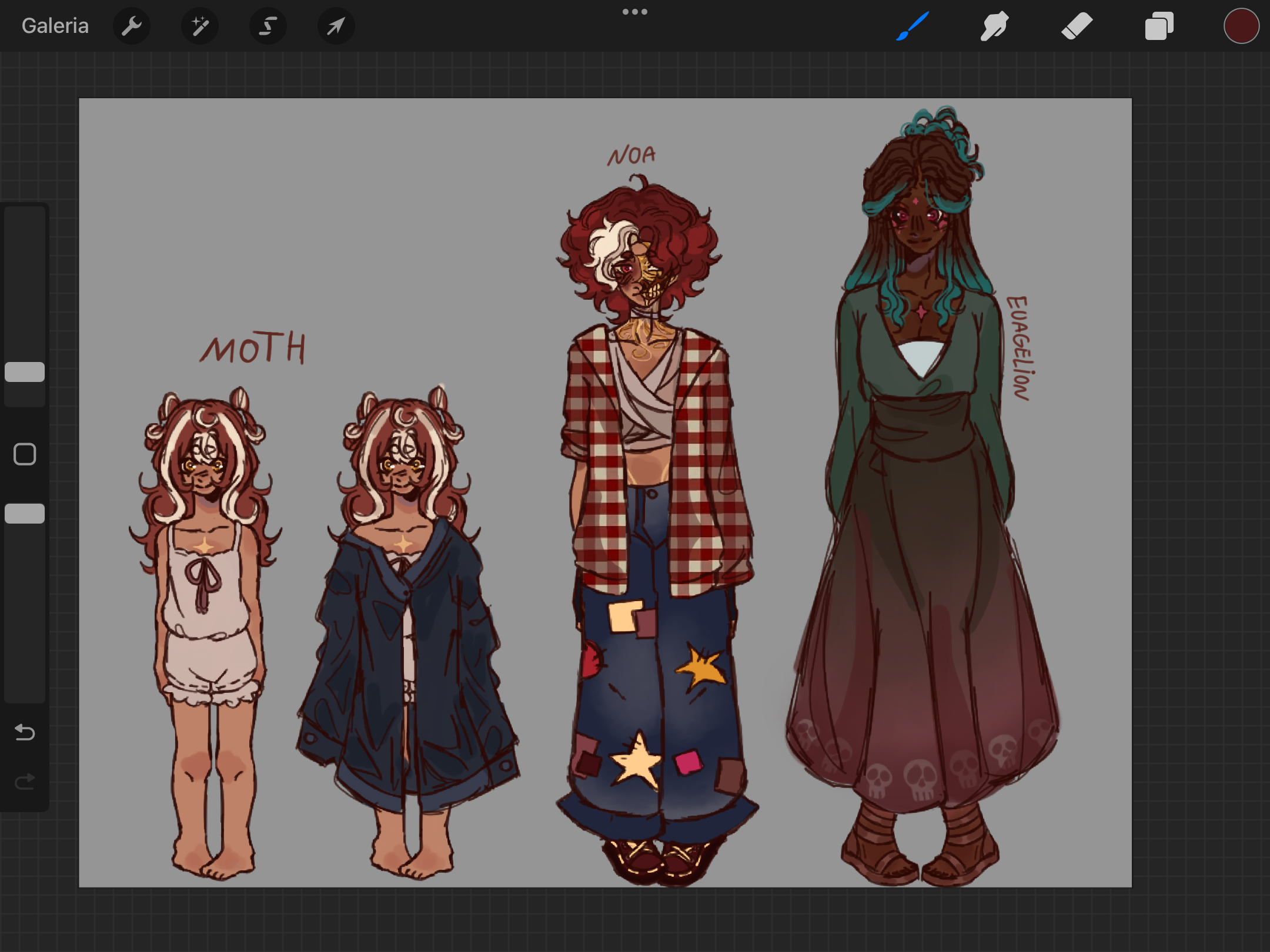Image resolution: width=1270 pixels, height=952 pixels.
Task: Select the Smudge tool
Action: pyautogui.click(x=994, y=26)
